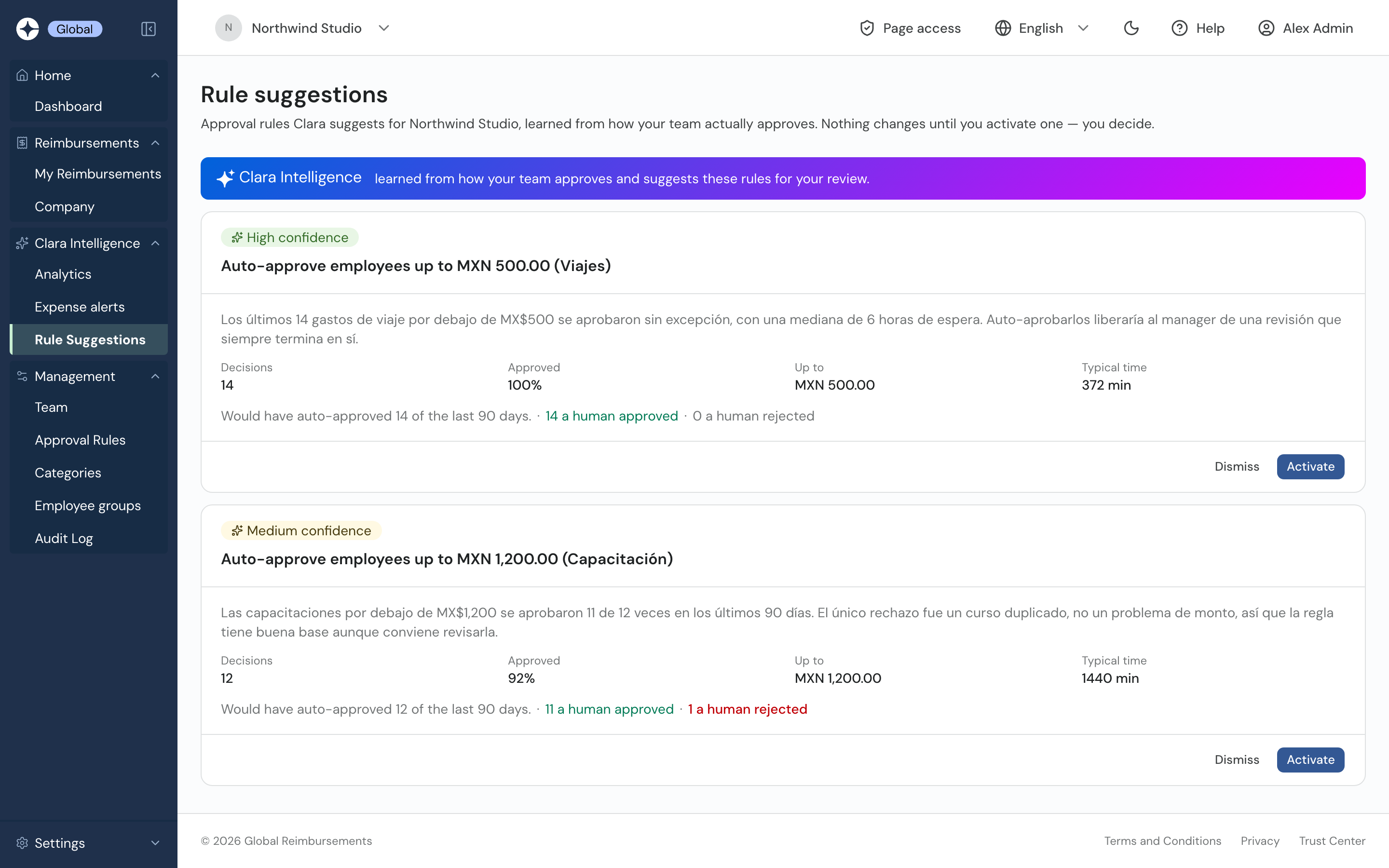Click "© 2026 Global Reimbursements" footer text
Screen dimensions: 1389x868
coord(286,841)
